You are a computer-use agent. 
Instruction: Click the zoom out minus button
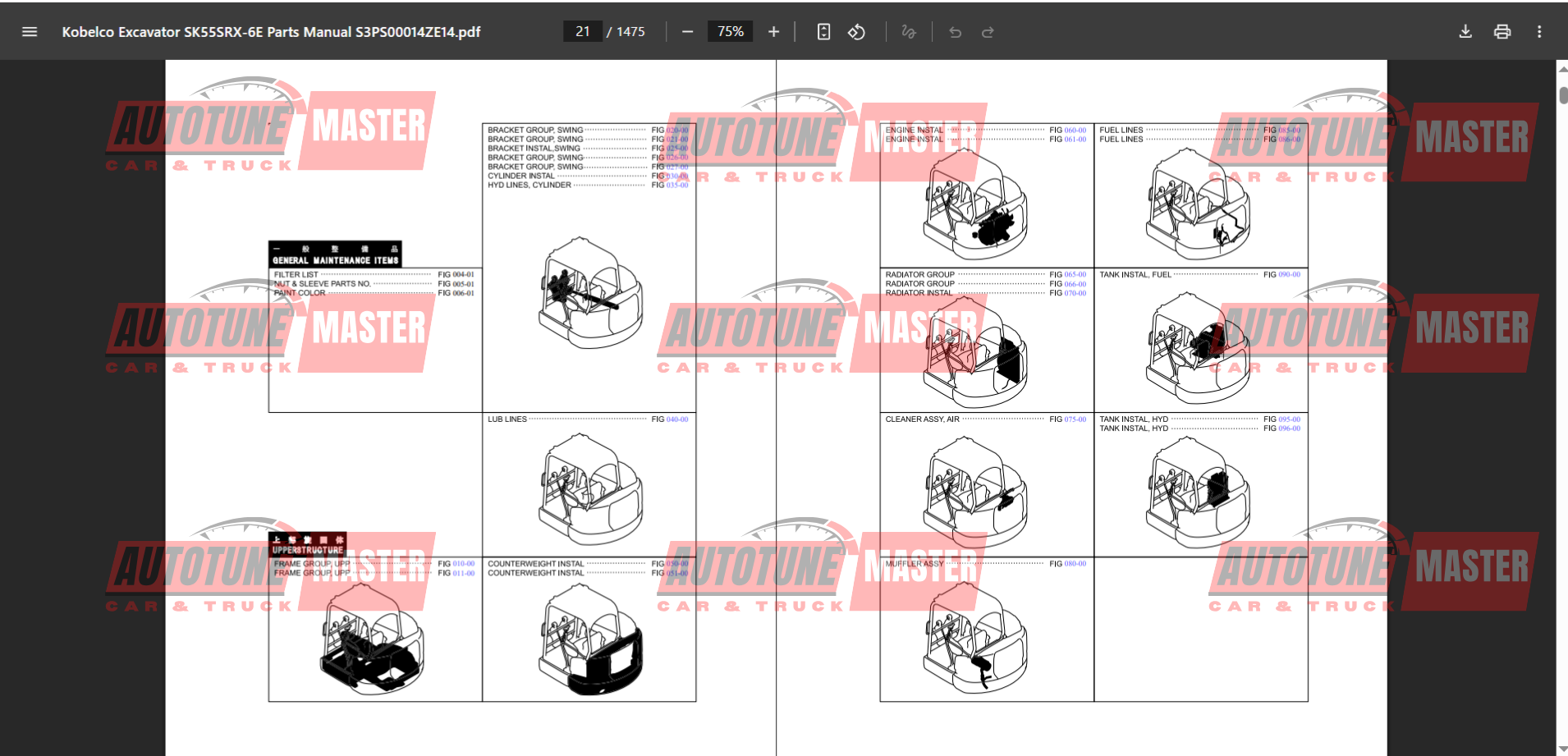[688, 32]
